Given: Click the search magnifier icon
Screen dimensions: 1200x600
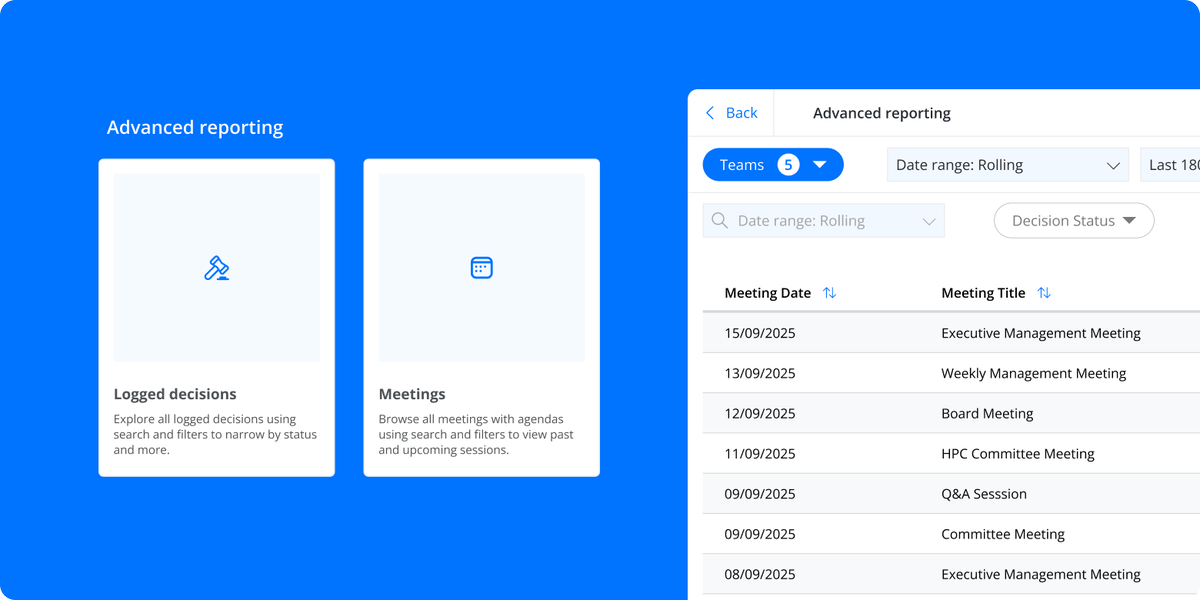Looking at the screenshot, I should pos(720,221).
